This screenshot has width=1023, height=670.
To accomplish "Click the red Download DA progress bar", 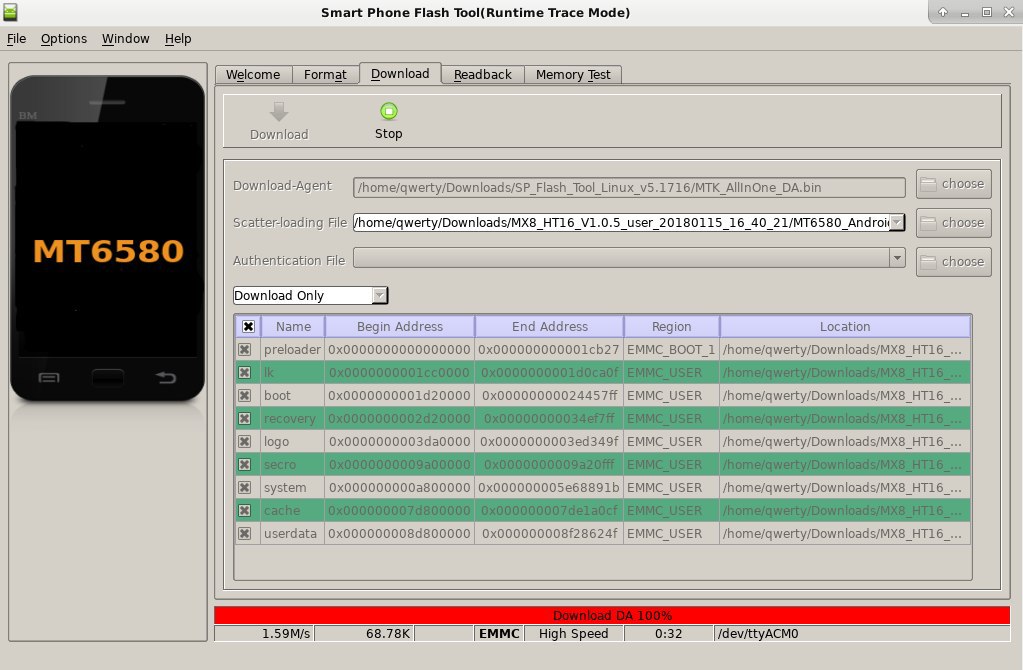I will (612, 615).
